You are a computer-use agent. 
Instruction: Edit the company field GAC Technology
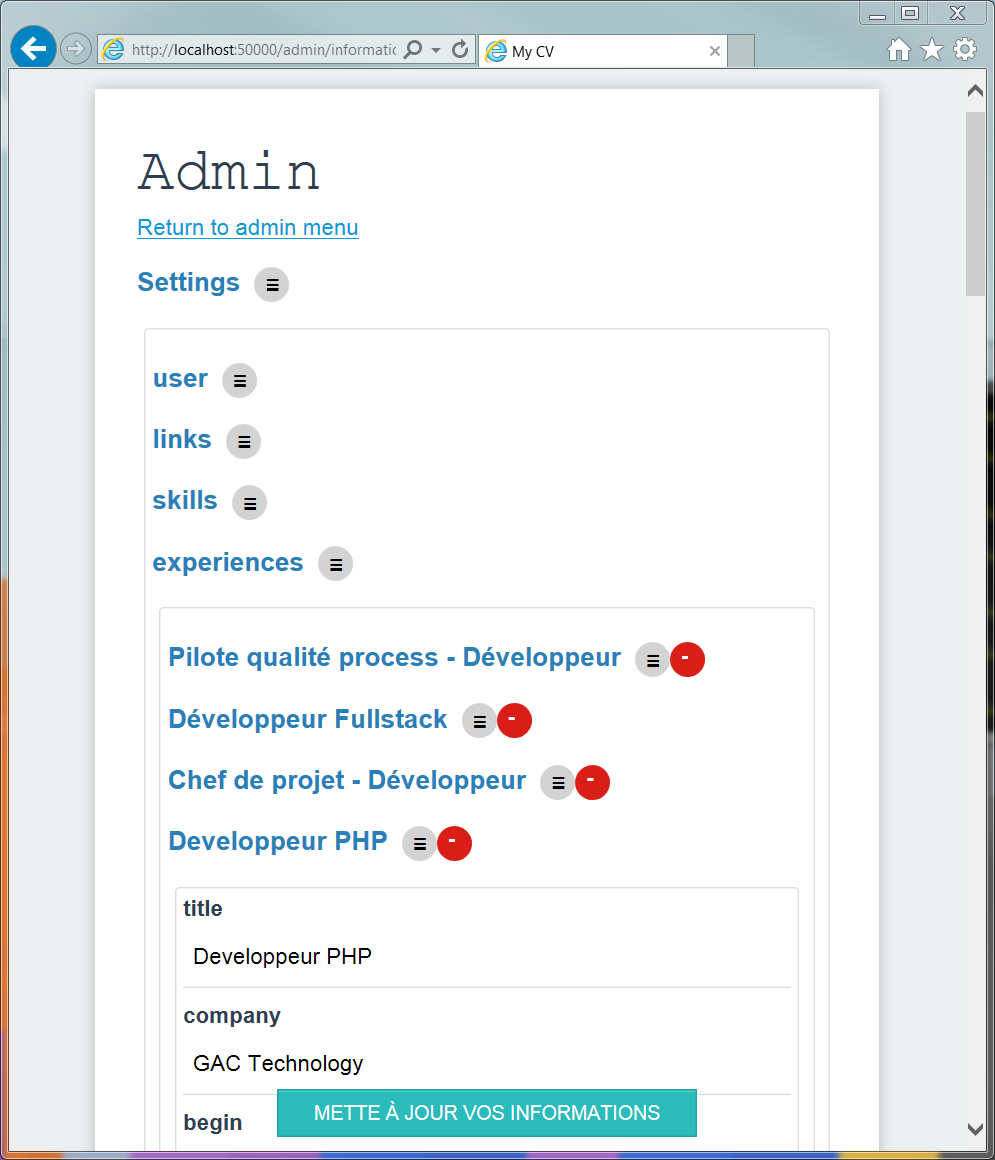(487, 1064)
